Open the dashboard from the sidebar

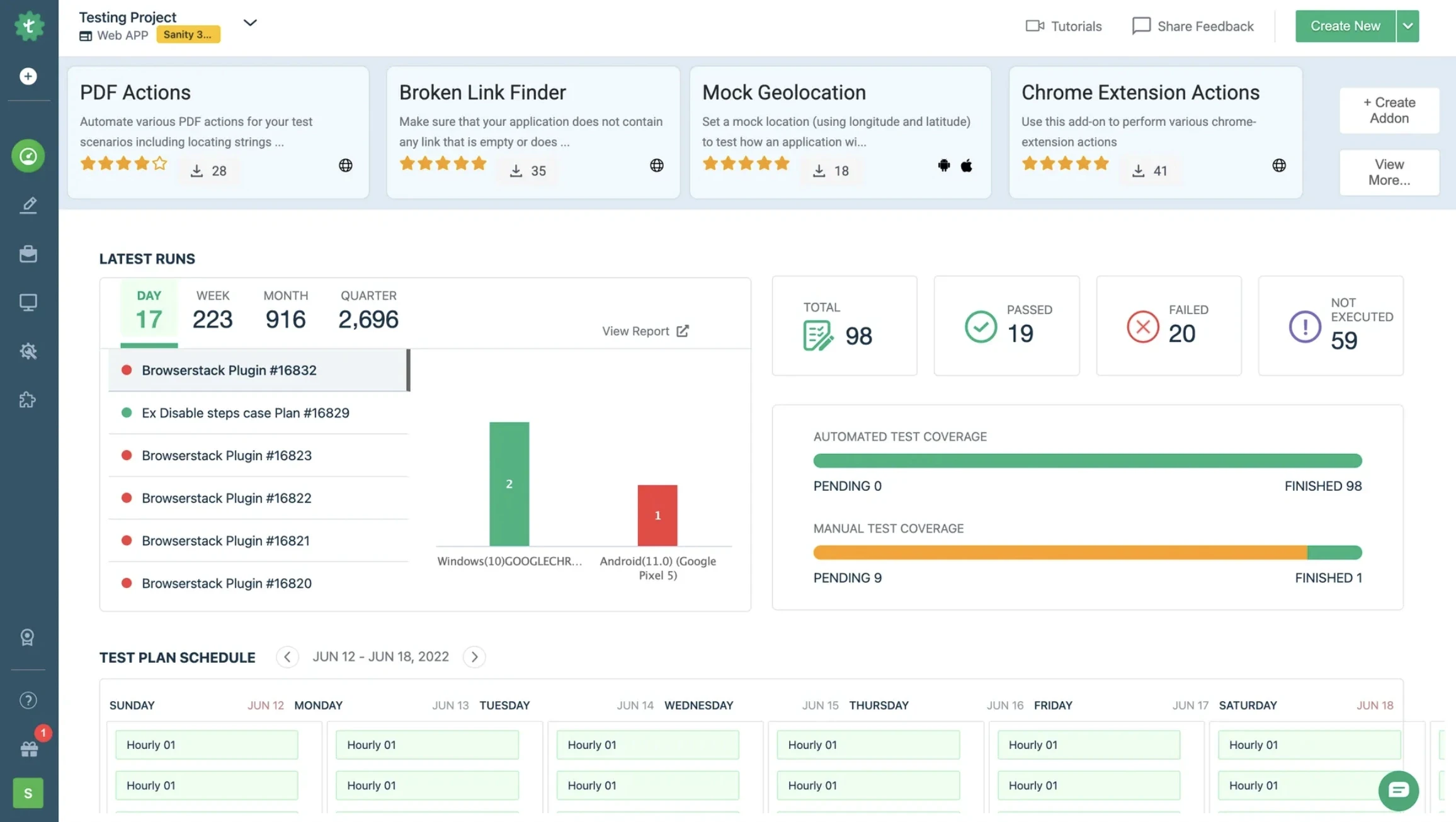coord(28,155)
